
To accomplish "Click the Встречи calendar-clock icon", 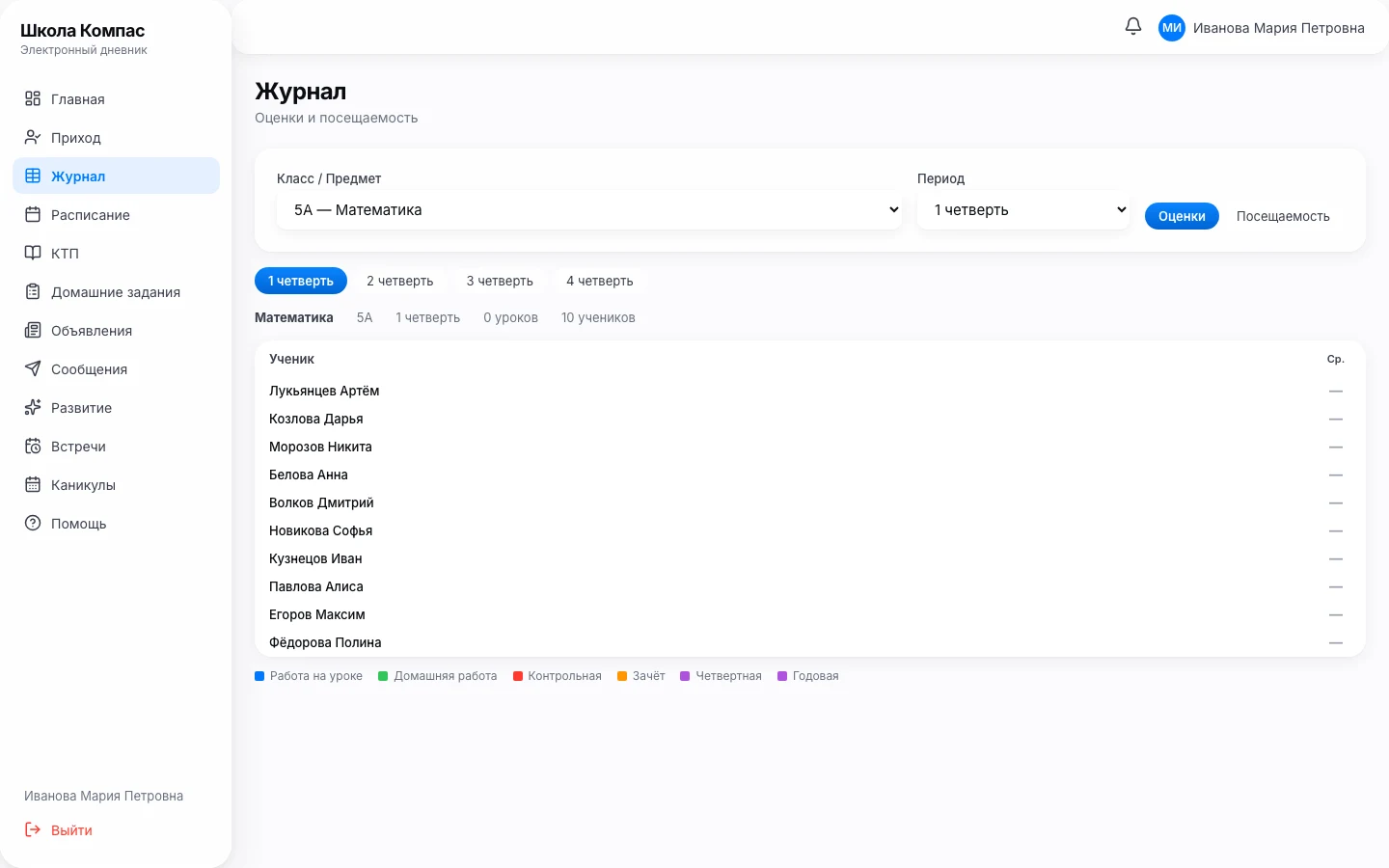I will 33,446.
